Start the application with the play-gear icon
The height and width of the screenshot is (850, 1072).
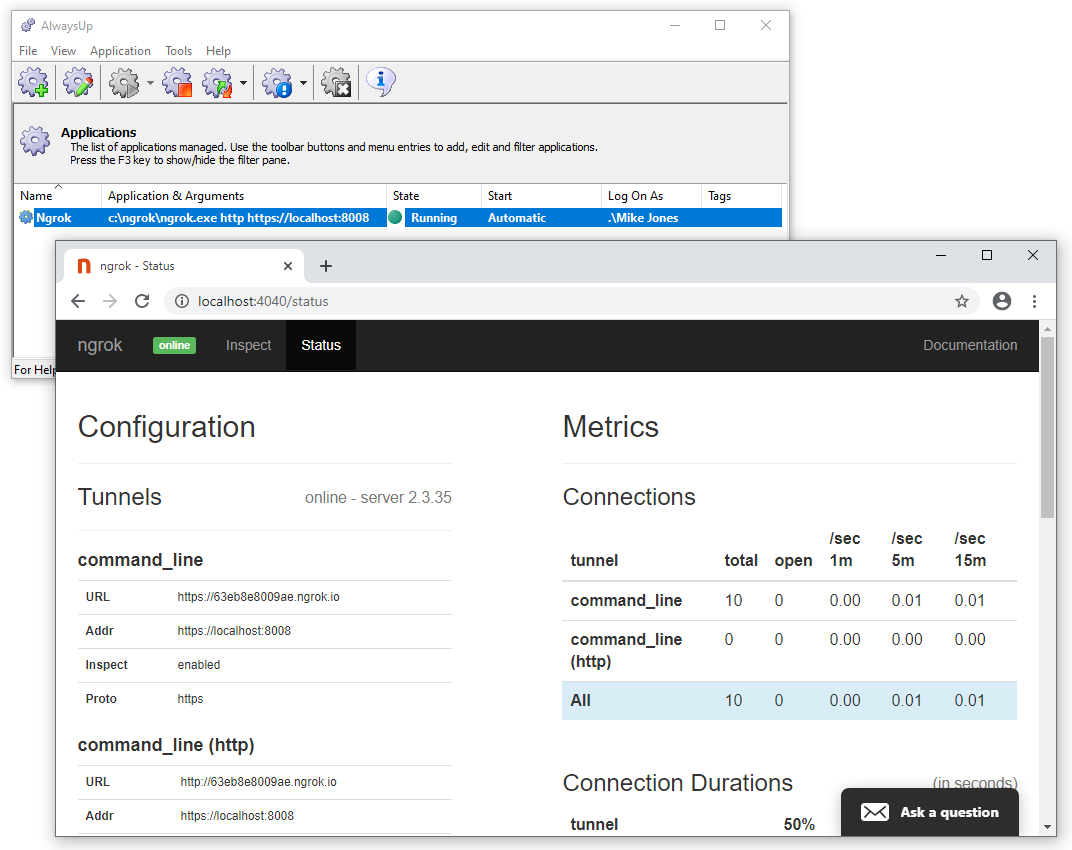[124, 82]
